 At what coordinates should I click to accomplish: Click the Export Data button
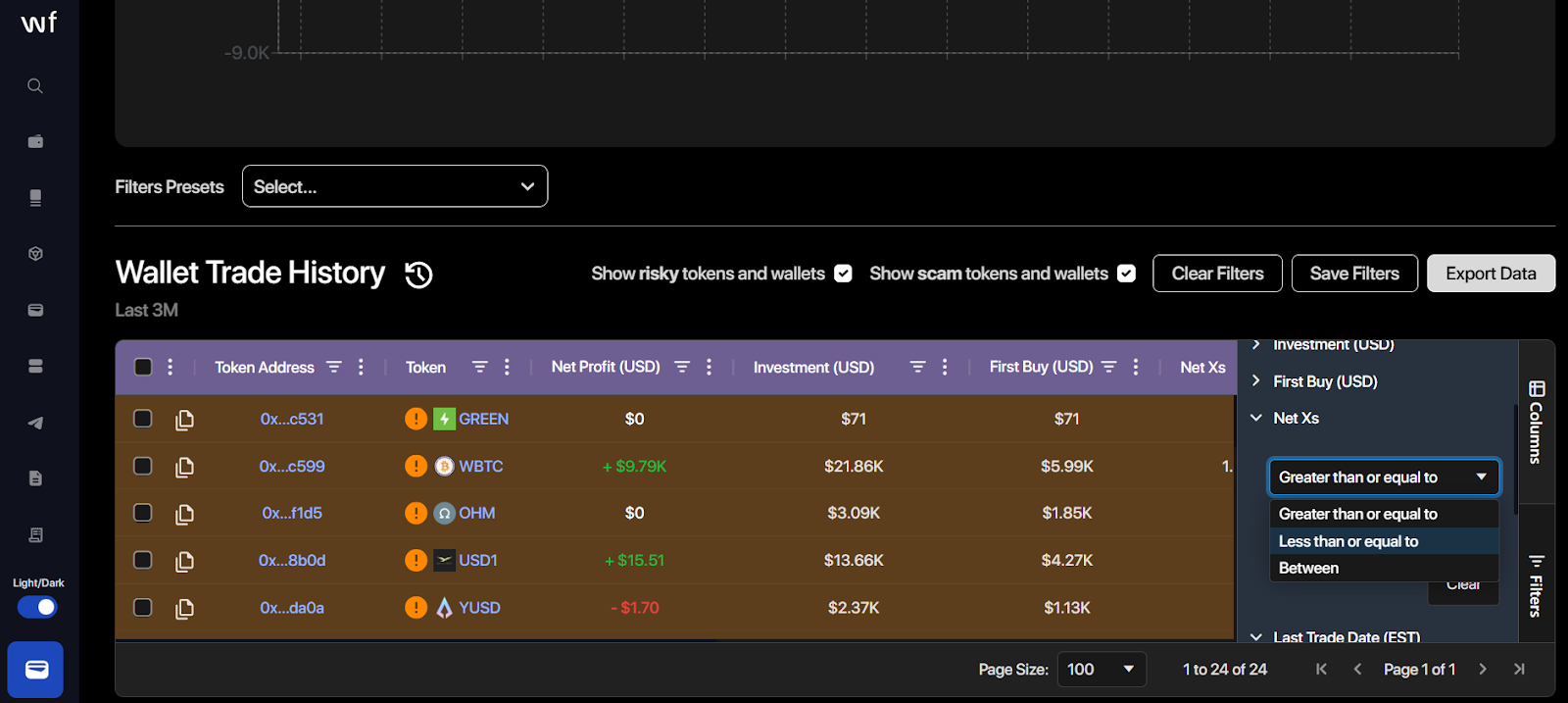click(x=1491, y=274)
